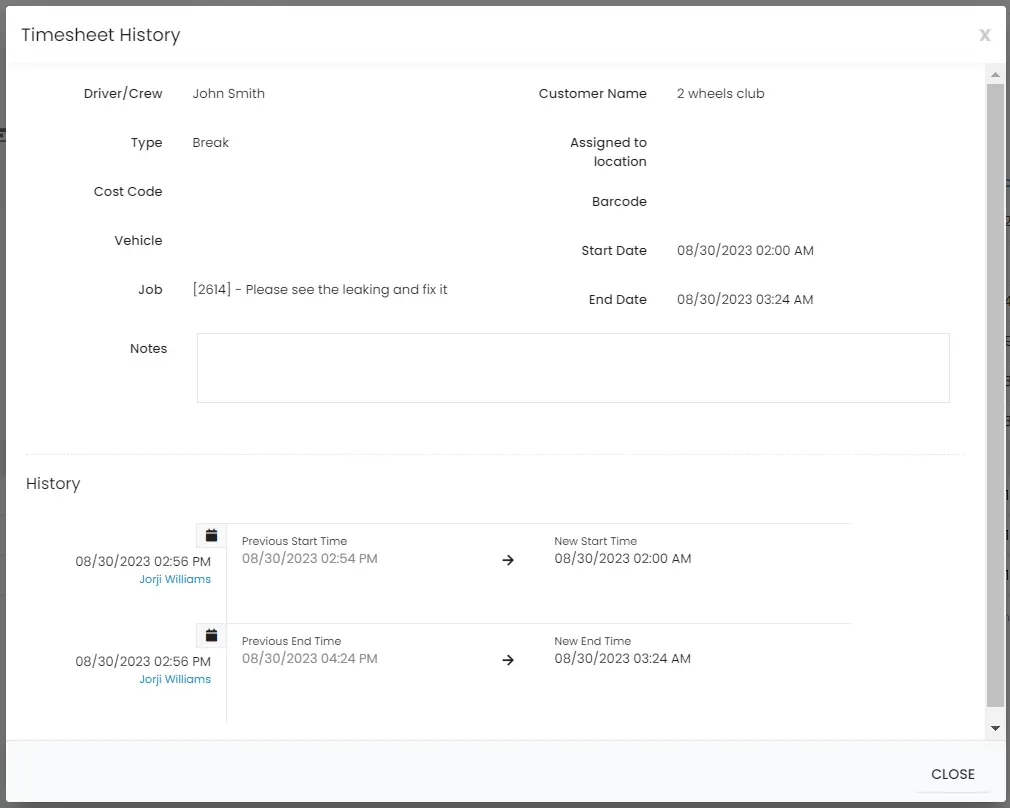Viewport: 1010px width, 808px height.
Task: Select driver name John Smith
Action: [x=229, y=93]
